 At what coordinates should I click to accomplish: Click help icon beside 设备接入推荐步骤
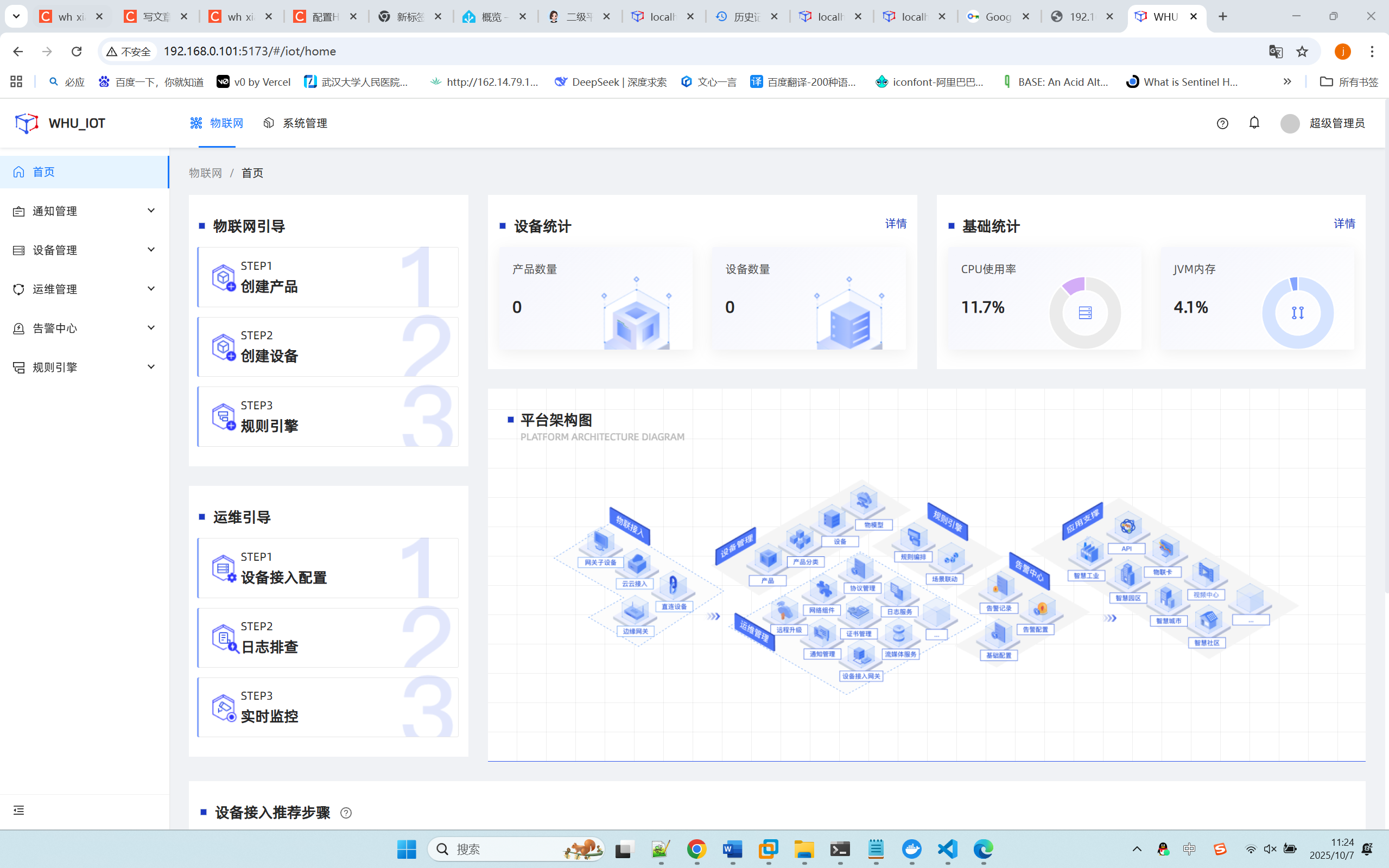pyautogui.click(x=346, y=813)
